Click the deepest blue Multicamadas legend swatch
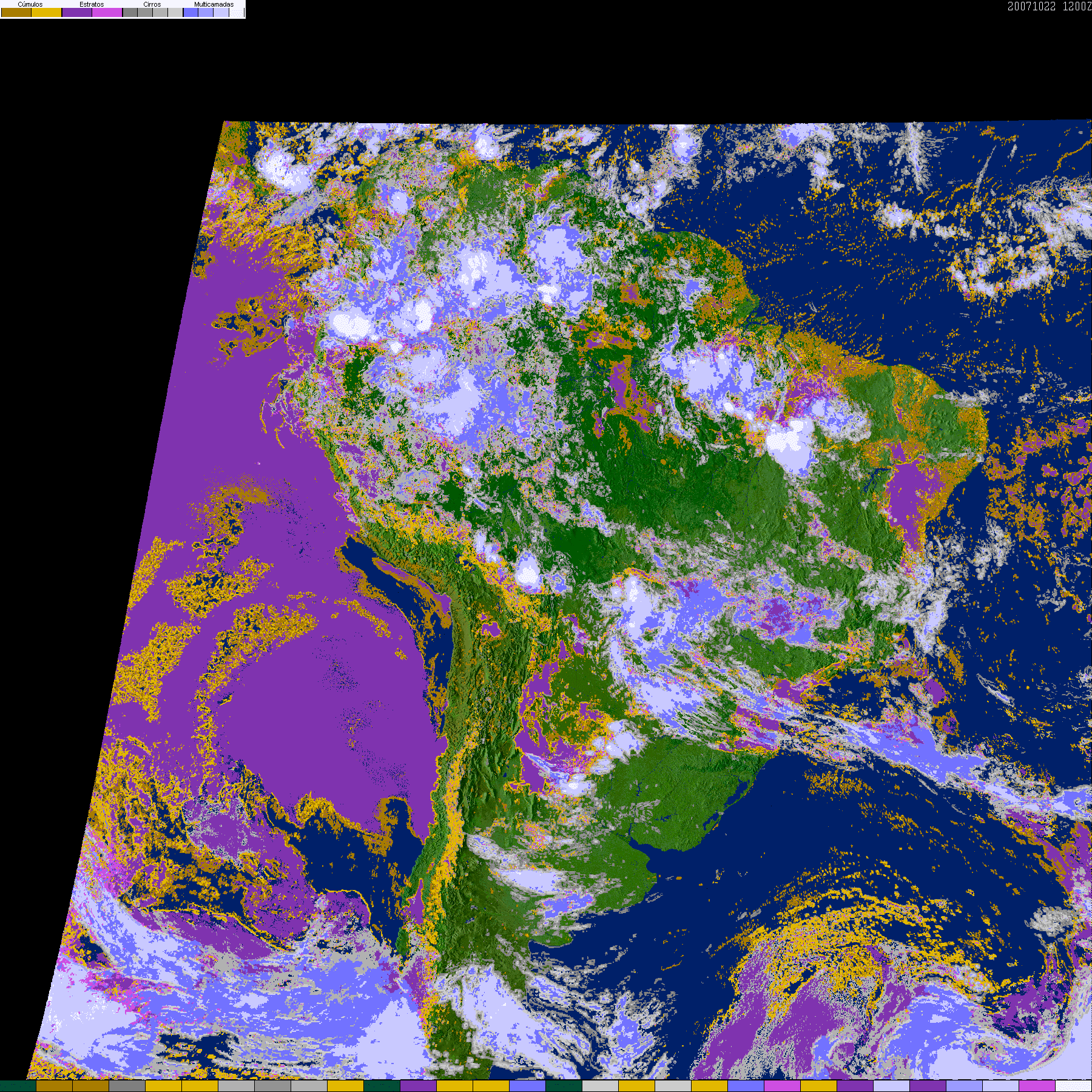Viewport: 1092px width, 1092px height. point(191,12)
